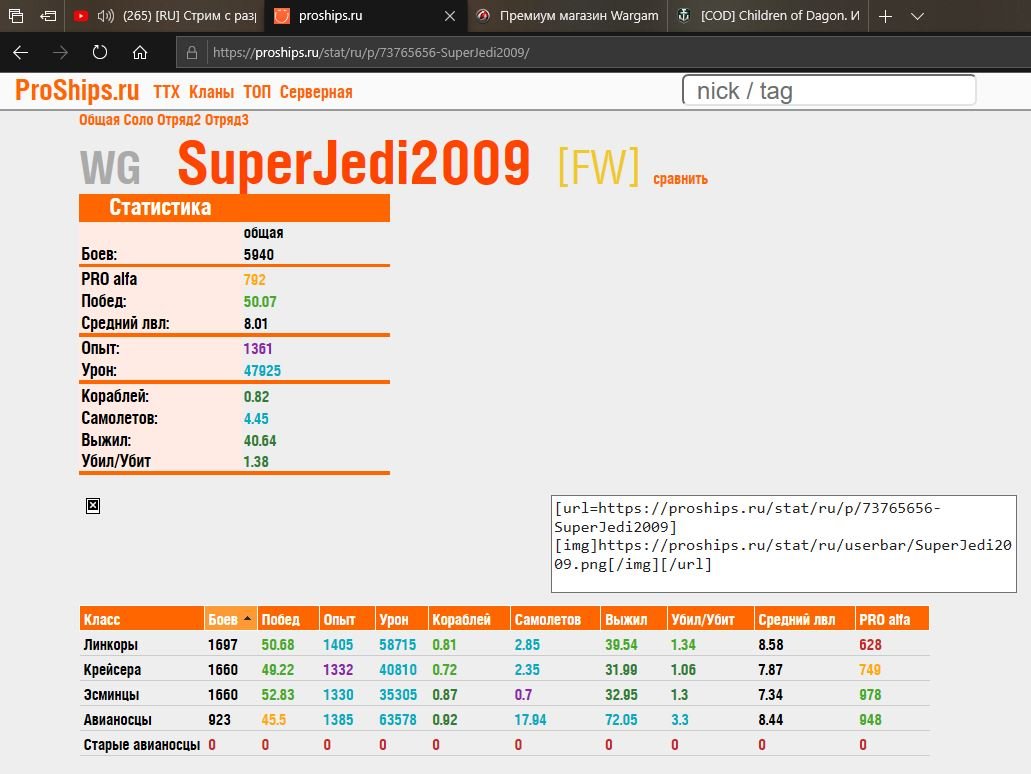Image resolution: width=1031 pixels, height=774 pixels.
Task: Click the browser back arrow
Action: click(20, 53)
